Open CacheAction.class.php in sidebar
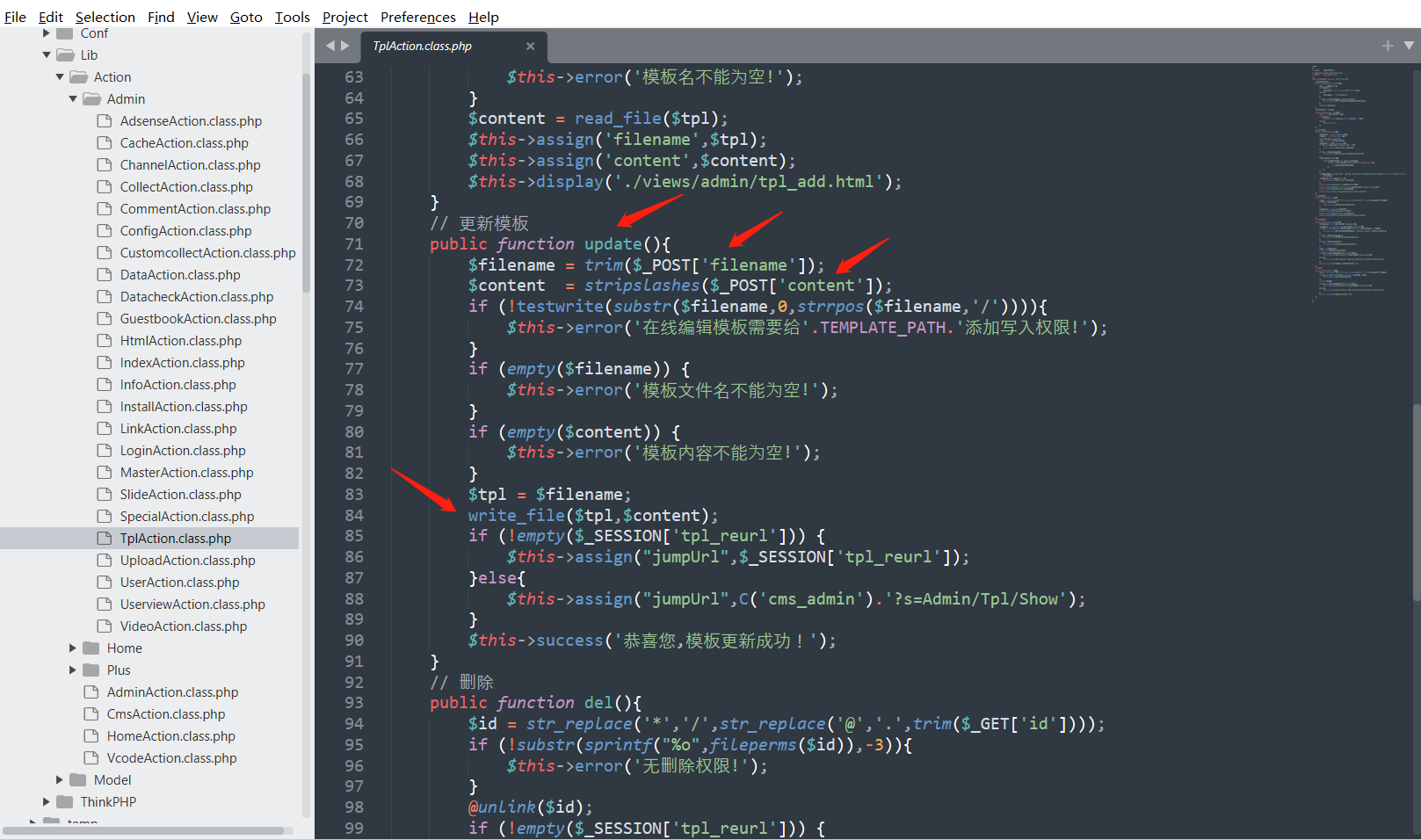This screenshot has width=1421, height=840. (184, 143)
